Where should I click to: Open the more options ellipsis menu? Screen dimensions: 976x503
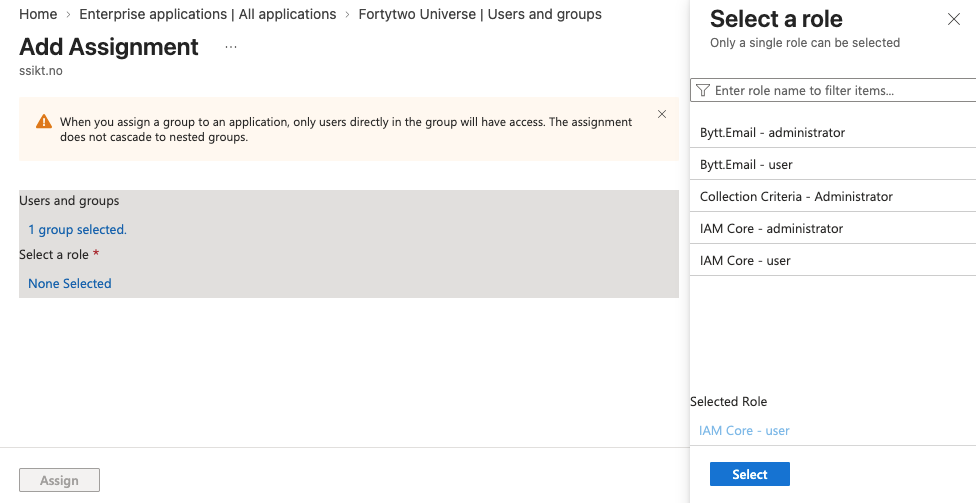point(231,47)
